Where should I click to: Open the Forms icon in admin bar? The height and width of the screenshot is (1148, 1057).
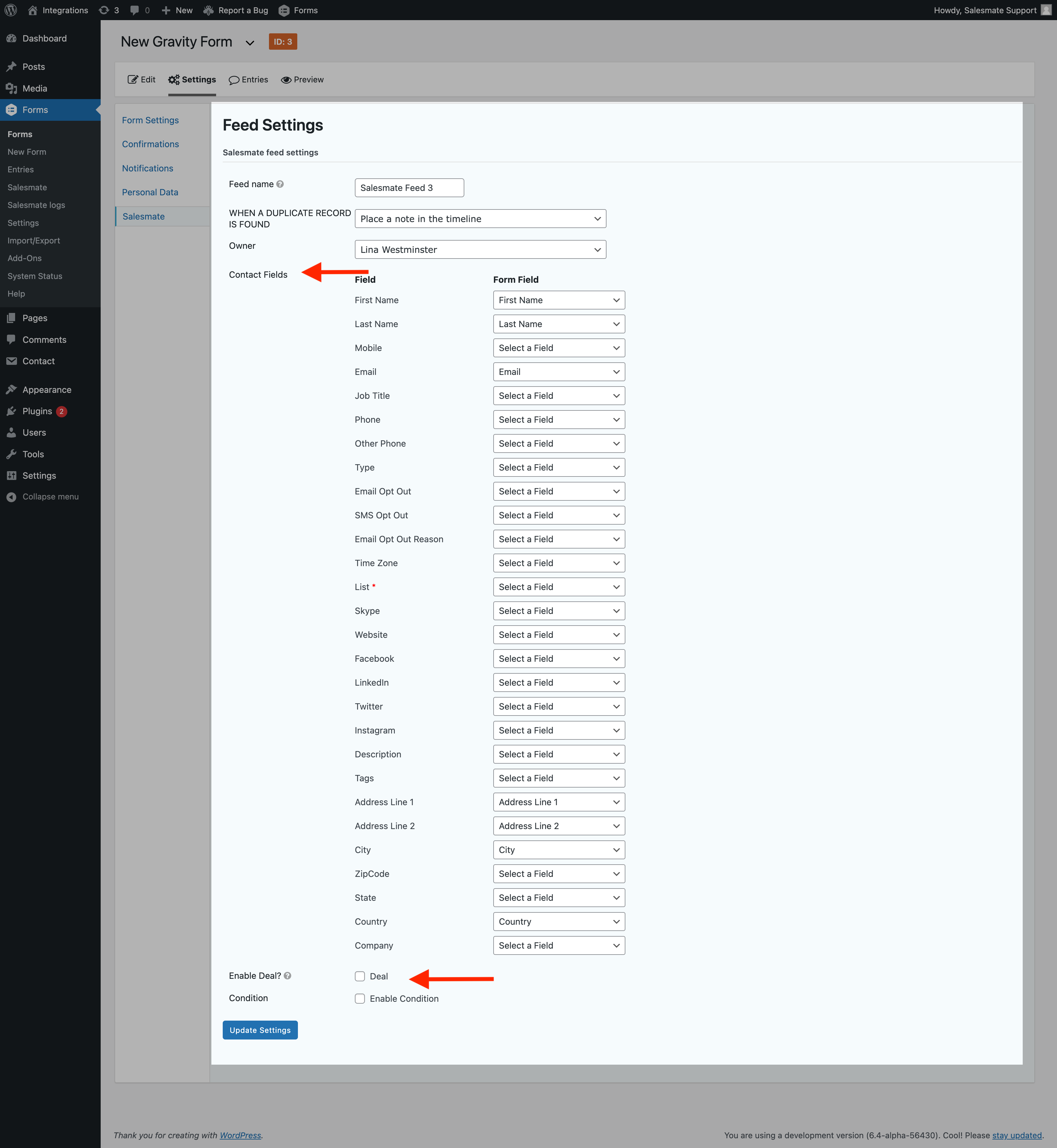pos(284,10)
